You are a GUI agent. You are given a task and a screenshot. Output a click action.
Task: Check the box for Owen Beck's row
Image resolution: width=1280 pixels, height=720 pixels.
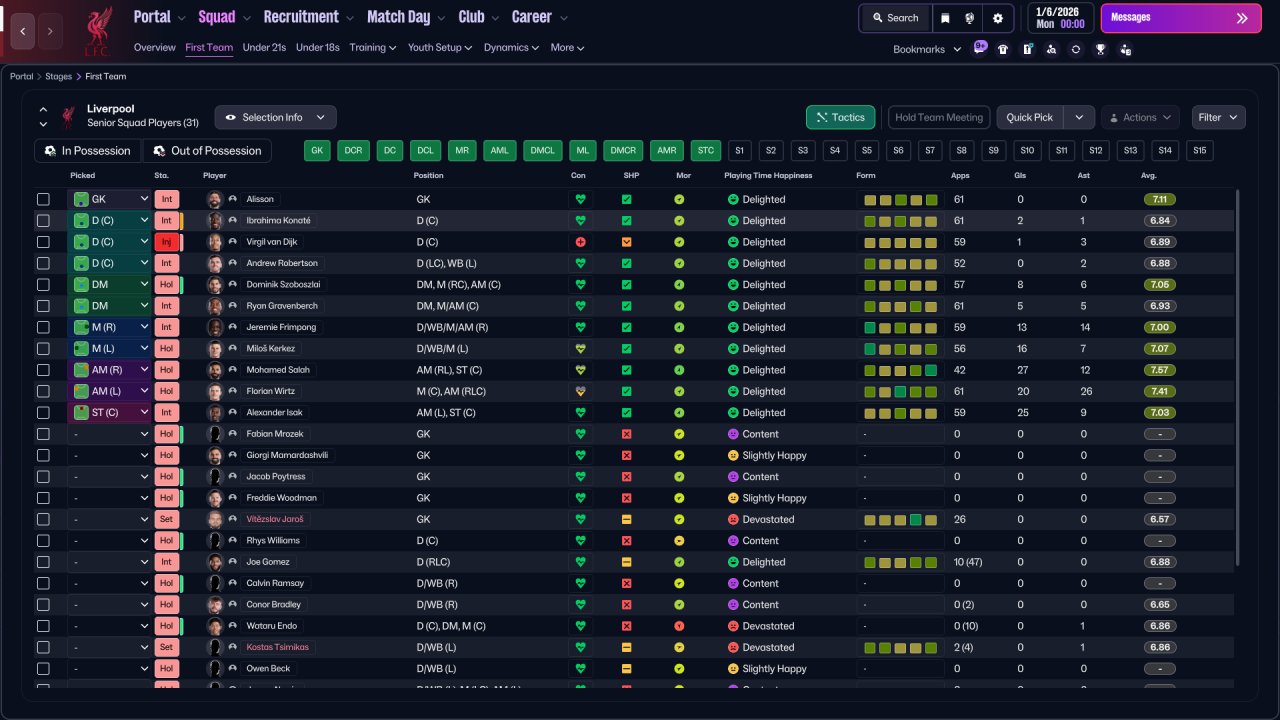[x=43, y=669]
